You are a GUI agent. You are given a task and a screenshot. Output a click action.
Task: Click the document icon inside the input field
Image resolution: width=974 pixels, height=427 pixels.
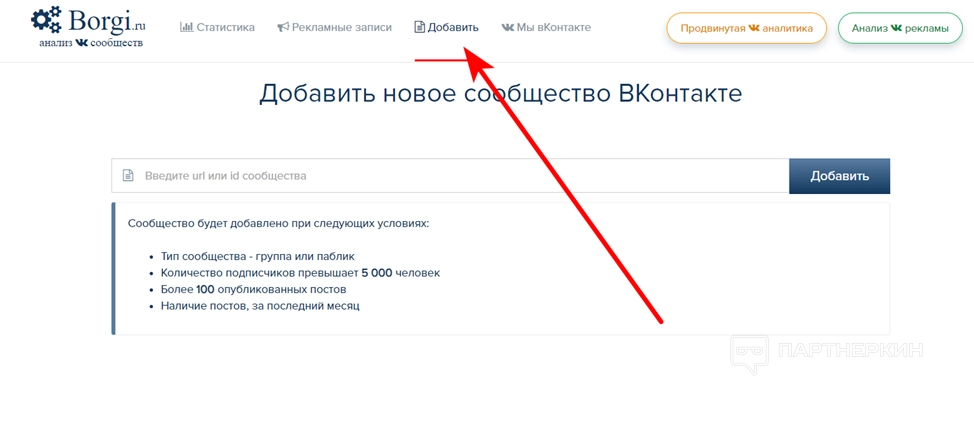127,176
